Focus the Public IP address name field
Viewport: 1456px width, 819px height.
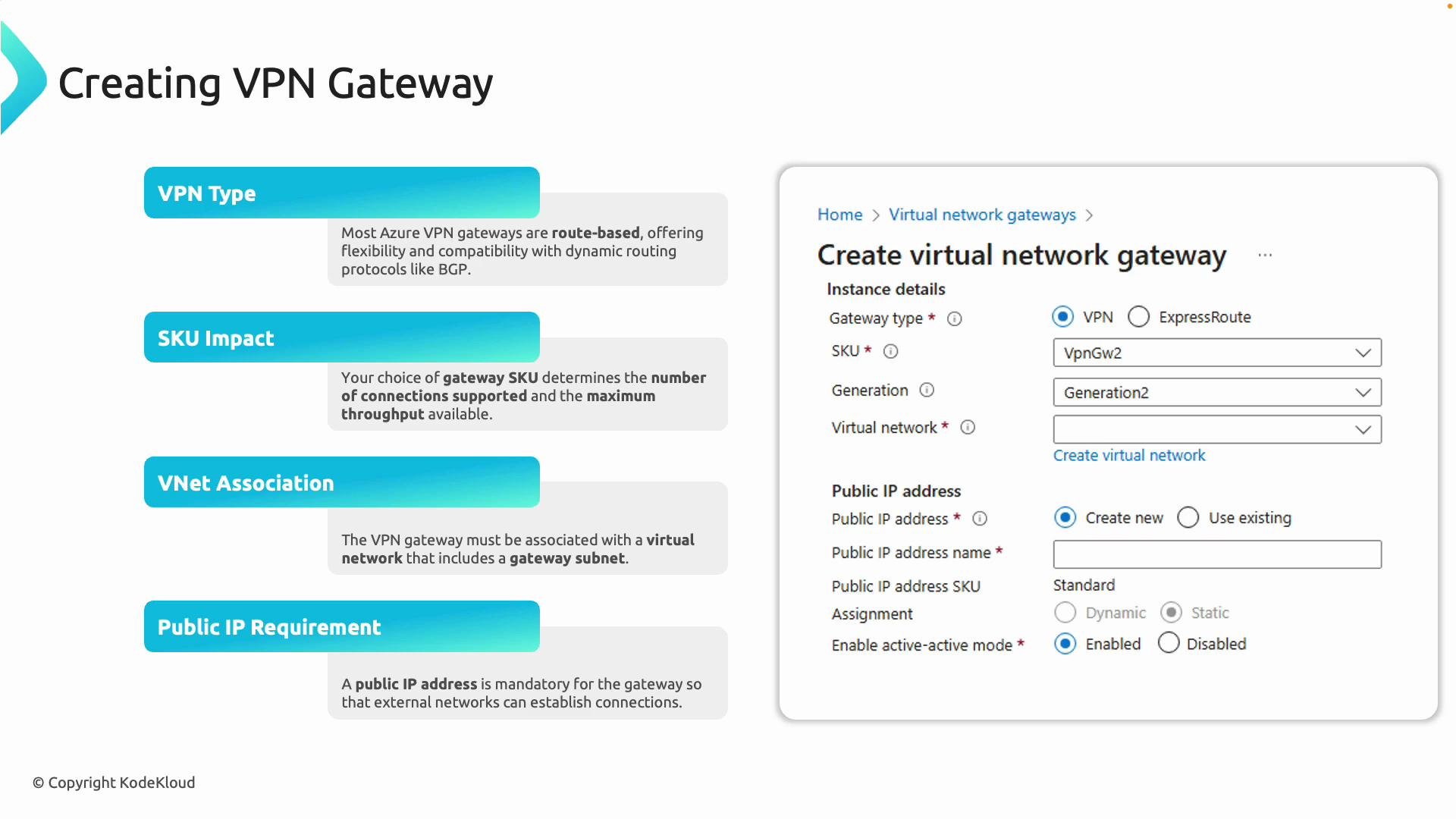(1217, 554)
